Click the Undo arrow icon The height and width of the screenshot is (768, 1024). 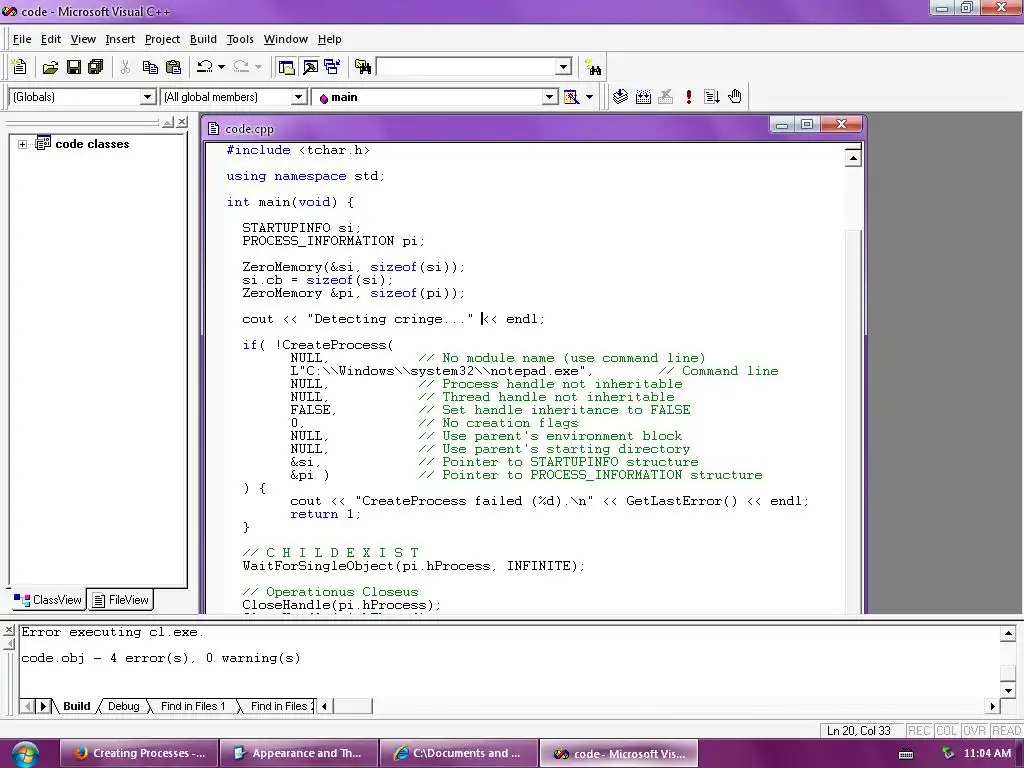pos(204,67)
